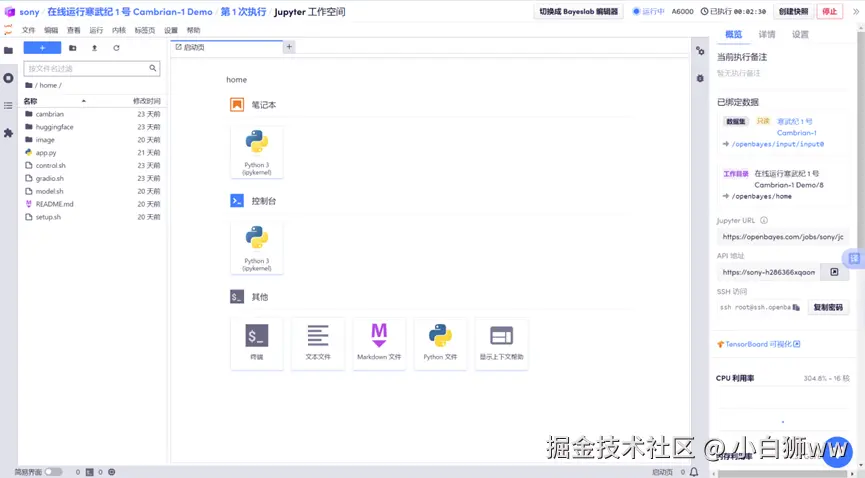Launch Python 3 notebook under 笔记本
865x478 pixels.
tap(257, 152)
